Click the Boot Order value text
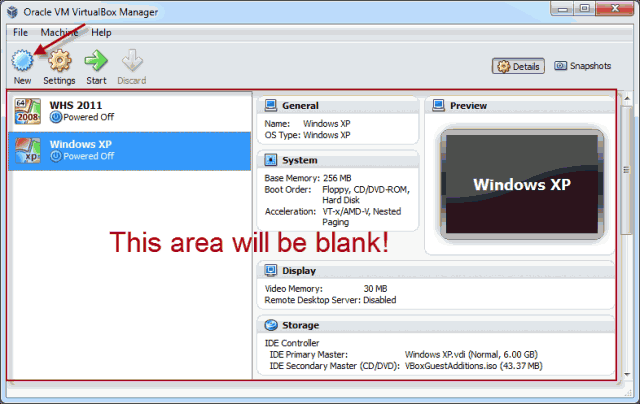This screenshot has width=640, height=404. click(x=366, y=195)
